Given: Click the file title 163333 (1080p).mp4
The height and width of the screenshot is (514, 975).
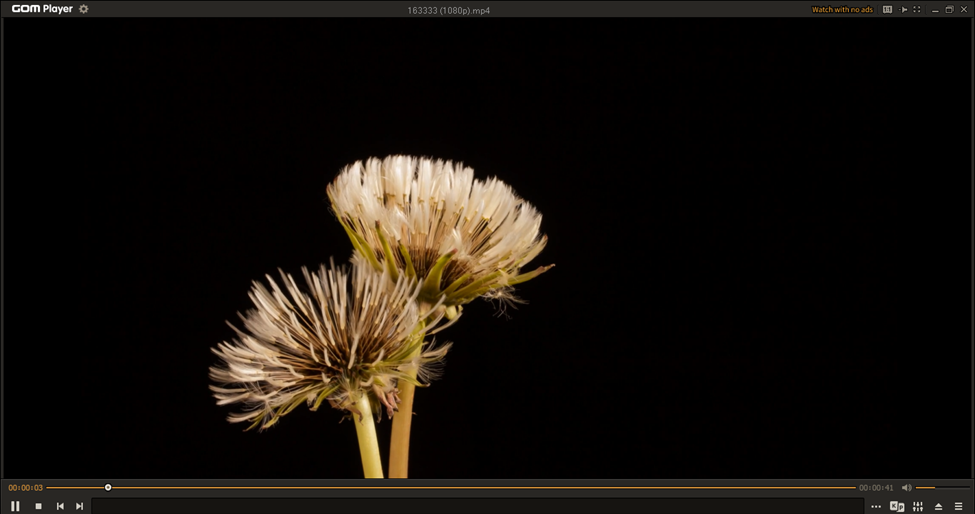Looking at the screenshot, I should point(448,10).
